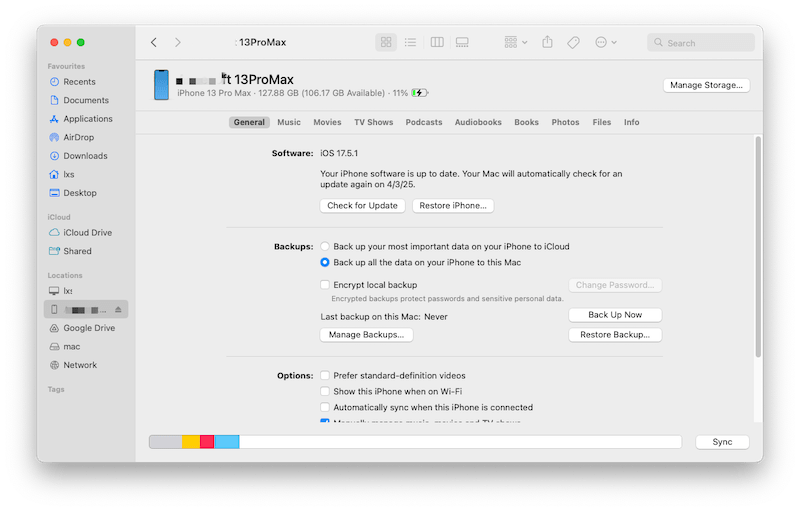Screen dimensions: 800x511
Task: Enable Prefer standard-definition videos
Action: (325, 376)
